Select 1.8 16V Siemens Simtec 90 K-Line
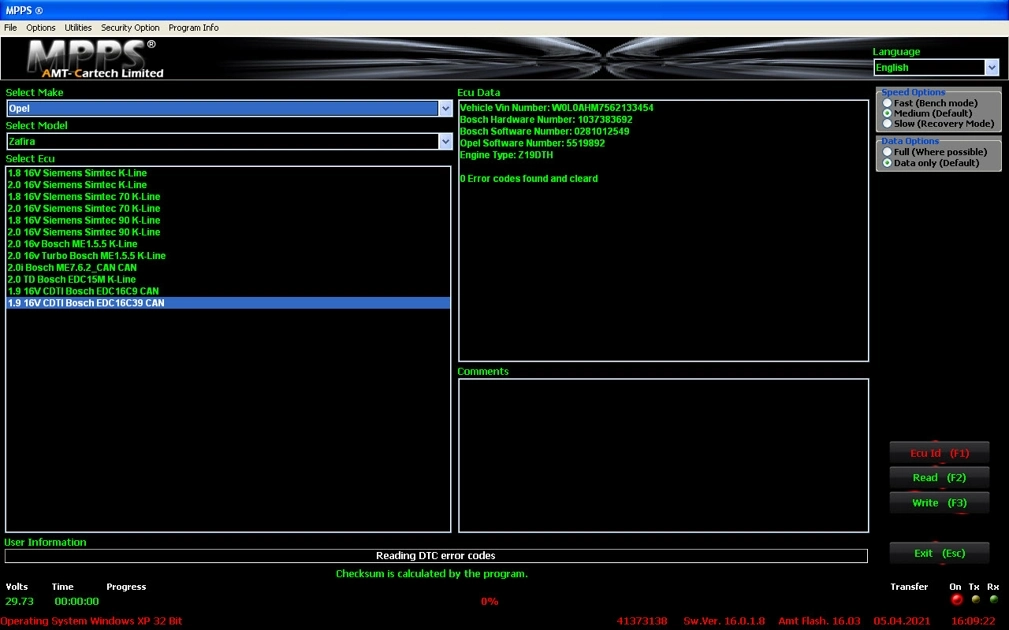Screen dimensions: 1009x630 tap(228, 220)
